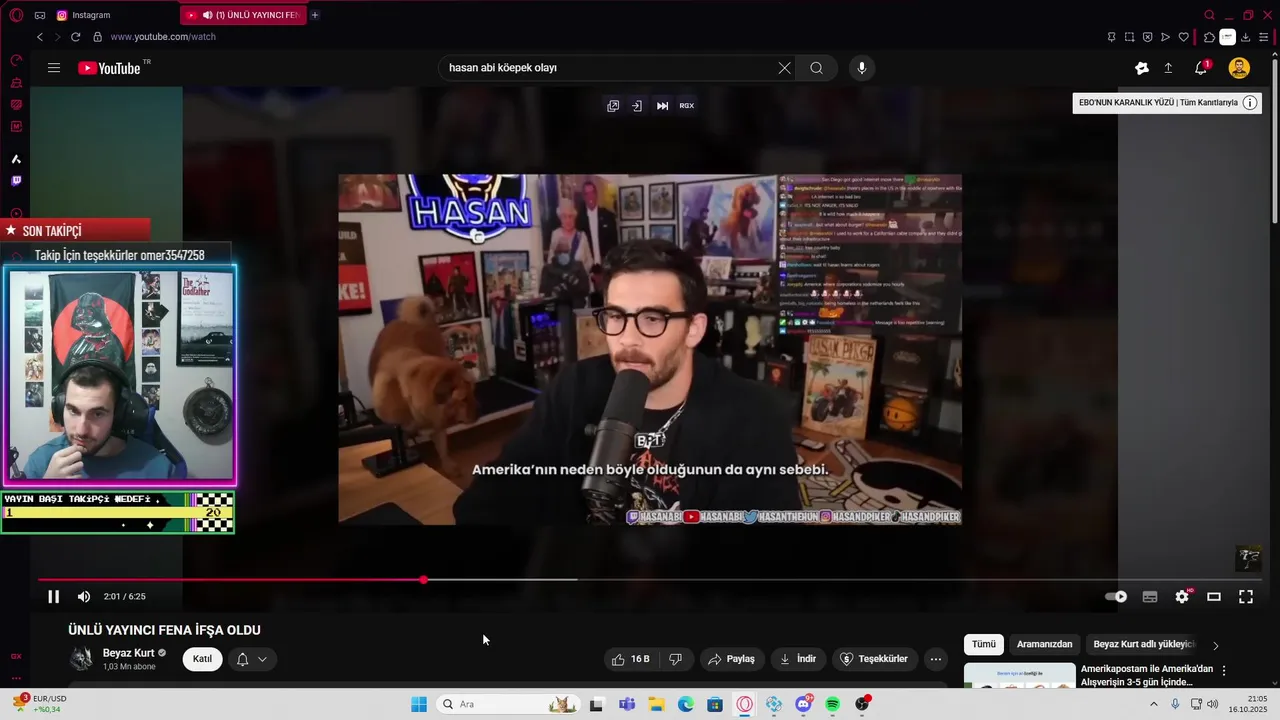
Task: Reload the current page
Action: point(75,37)
